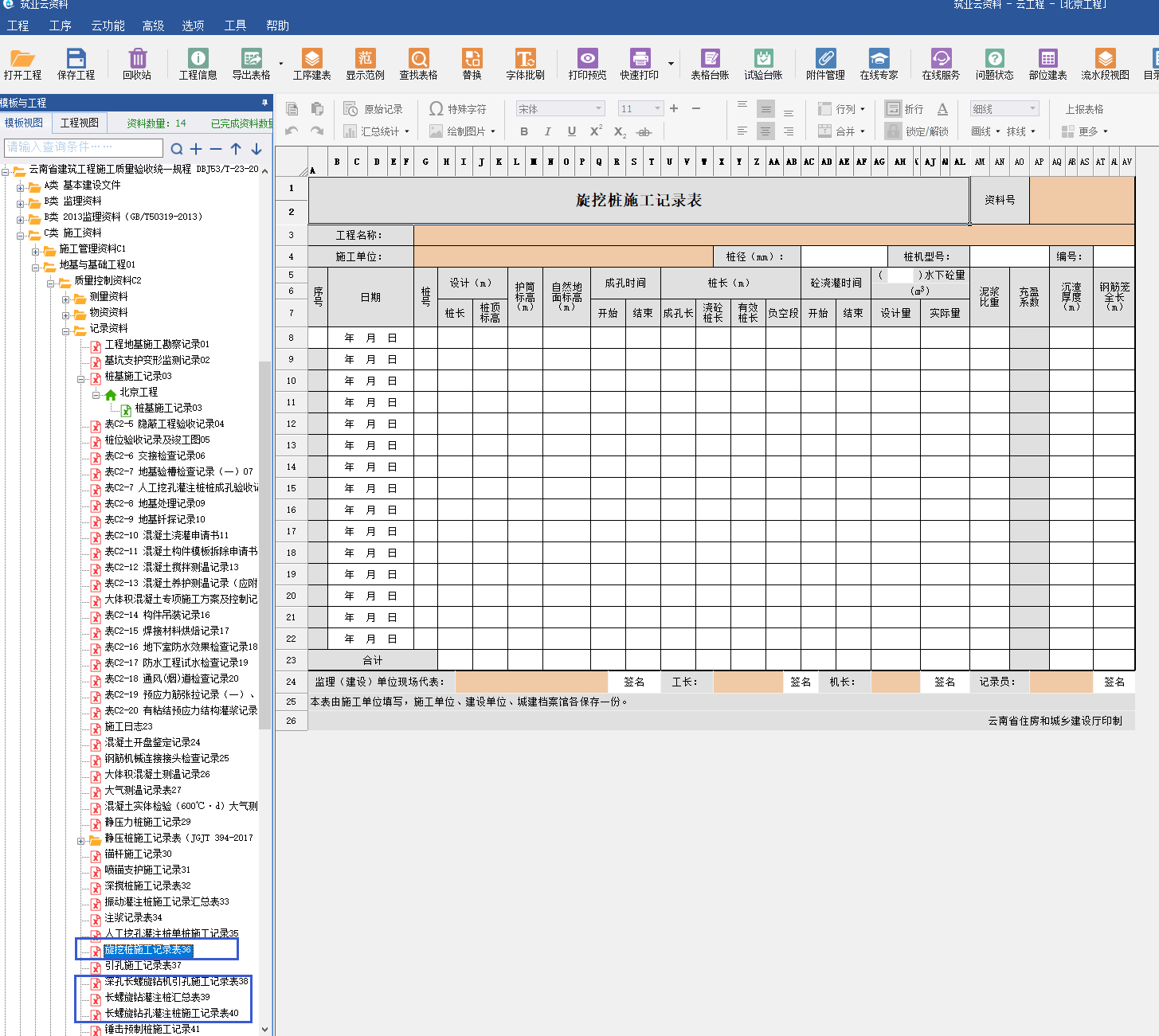
Task: Click the 保存工程 save icon
Action: 76,64
